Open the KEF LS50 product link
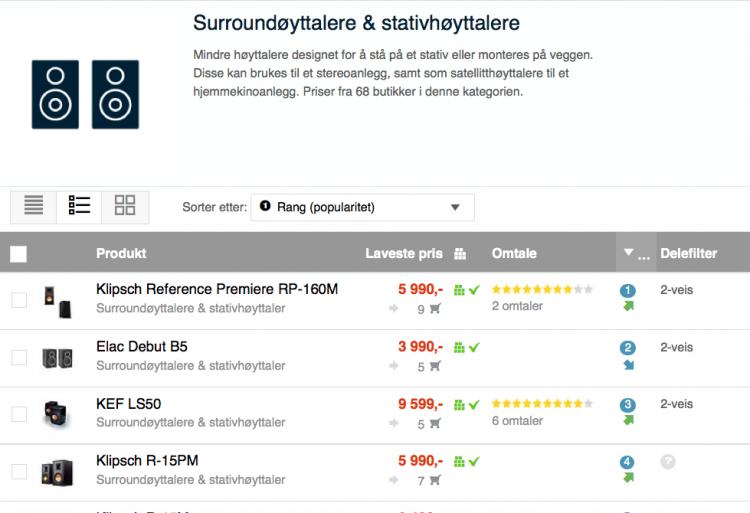This screenshot has width=750, height=513. 129,404
